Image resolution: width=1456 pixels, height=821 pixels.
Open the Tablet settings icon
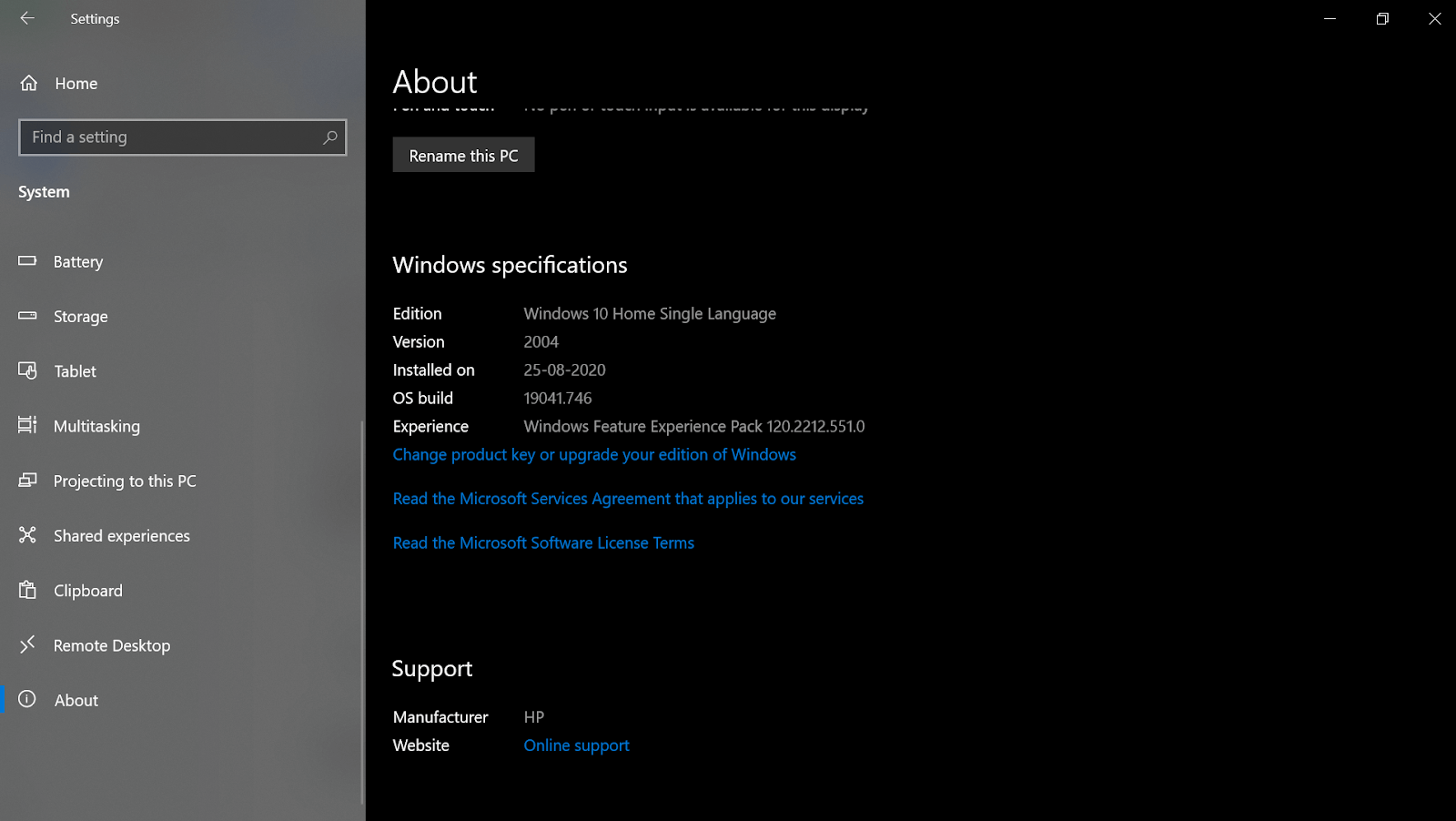(27, 370)
